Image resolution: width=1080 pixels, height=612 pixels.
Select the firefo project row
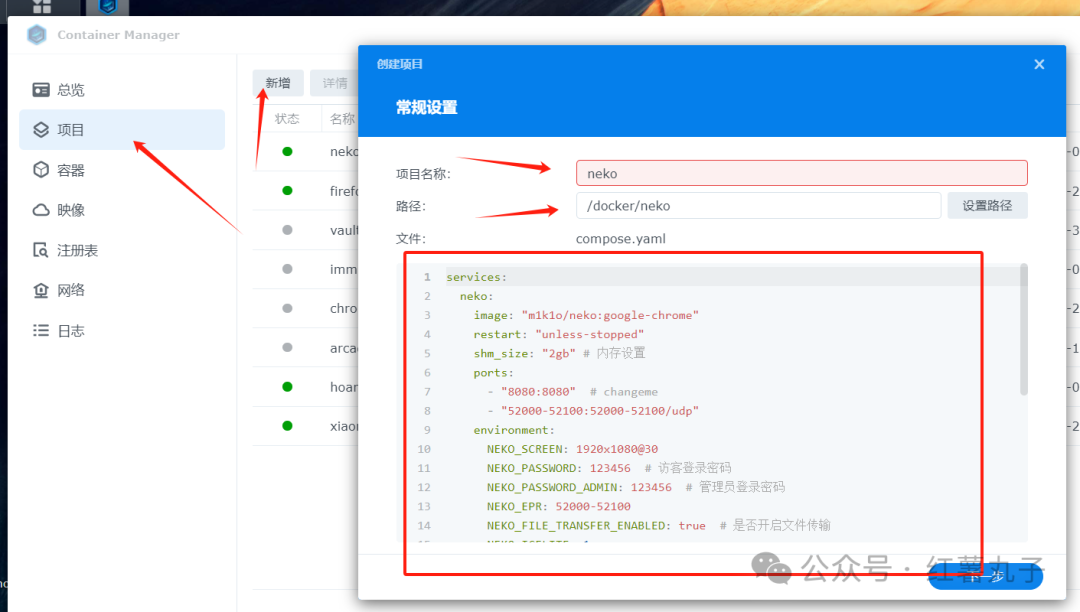306,191
